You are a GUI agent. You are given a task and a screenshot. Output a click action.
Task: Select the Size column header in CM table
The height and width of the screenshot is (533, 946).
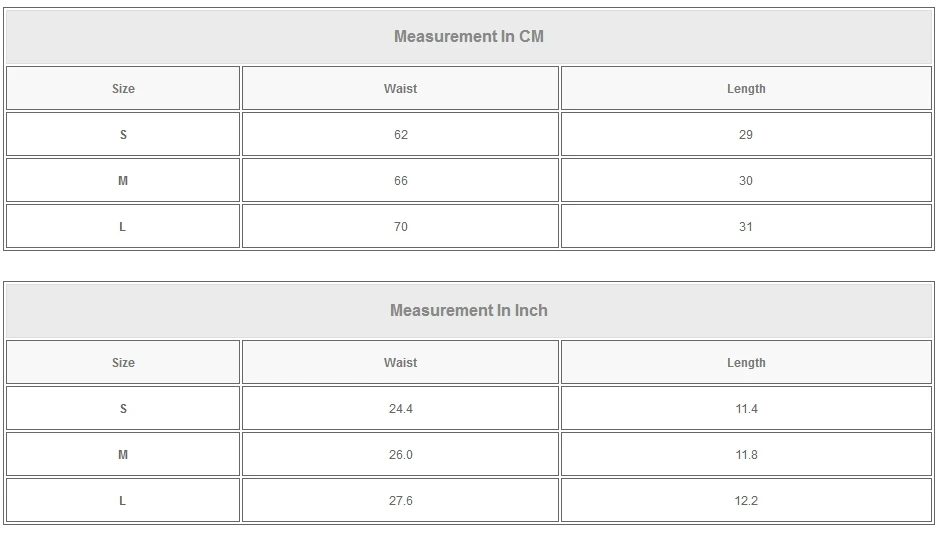pyautogui.click(x=123, y=89)
